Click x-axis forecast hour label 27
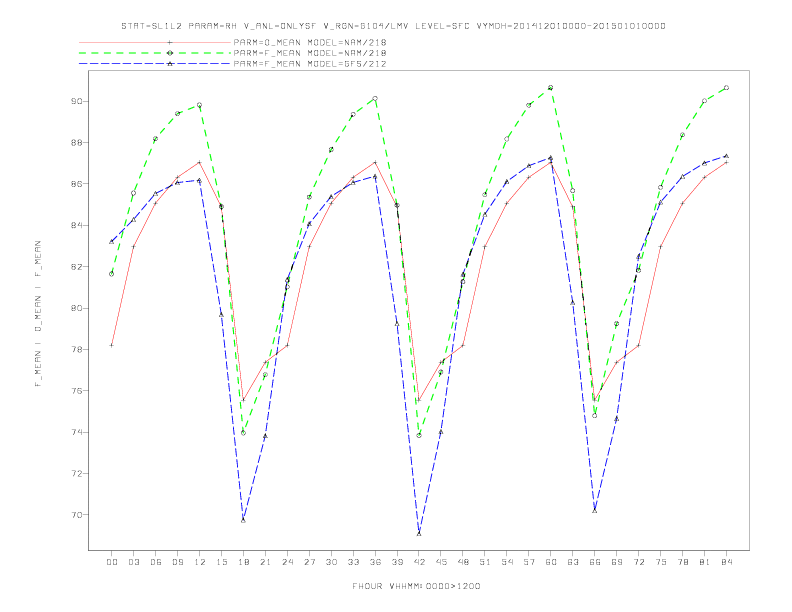 coord(309,562)
